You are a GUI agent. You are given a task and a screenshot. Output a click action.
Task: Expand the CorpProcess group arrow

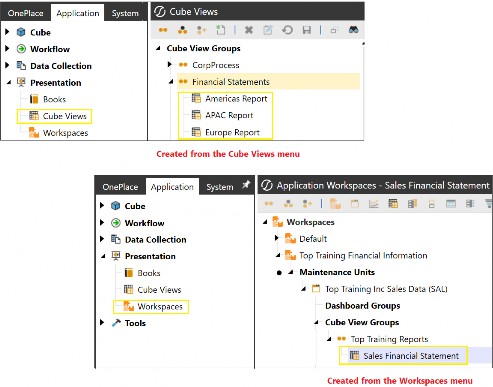[170, 65]
